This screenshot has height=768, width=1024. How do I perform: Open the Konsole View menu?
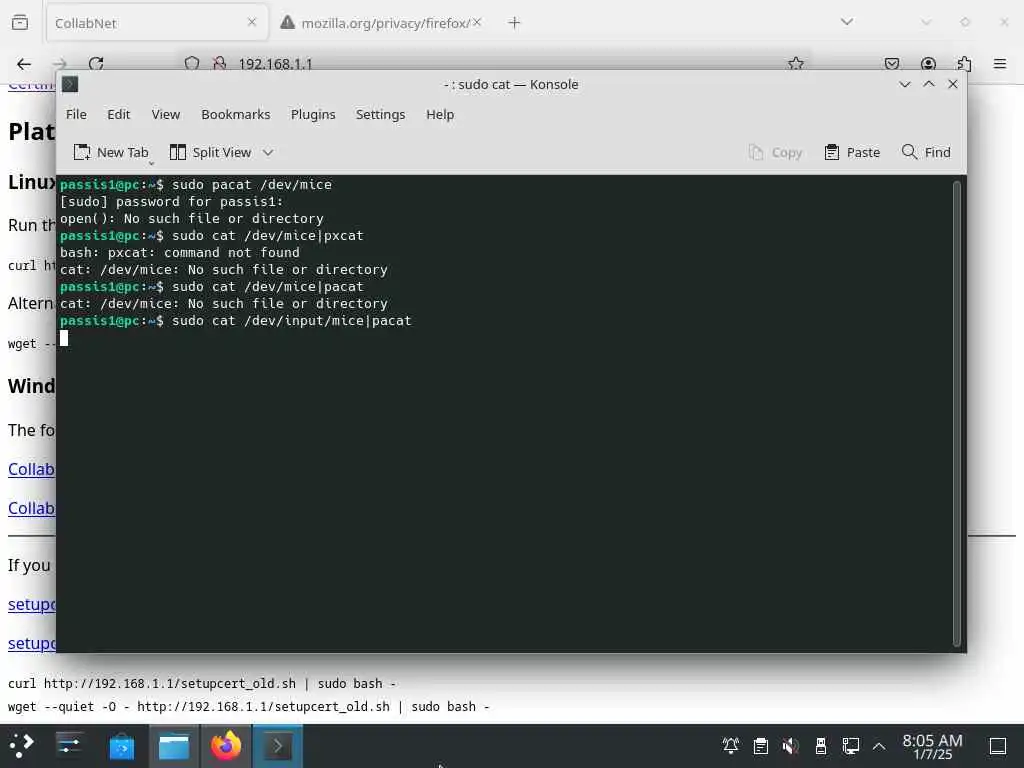point(165,114)
